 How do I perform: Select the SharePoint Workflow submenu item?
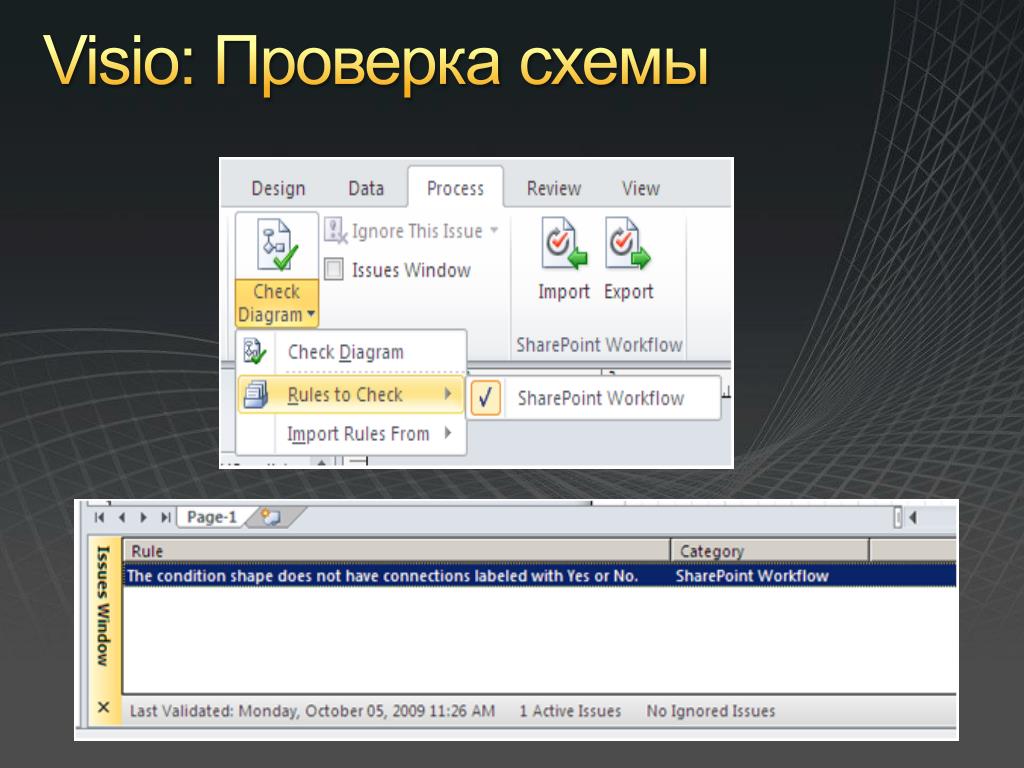coord(594,398)
